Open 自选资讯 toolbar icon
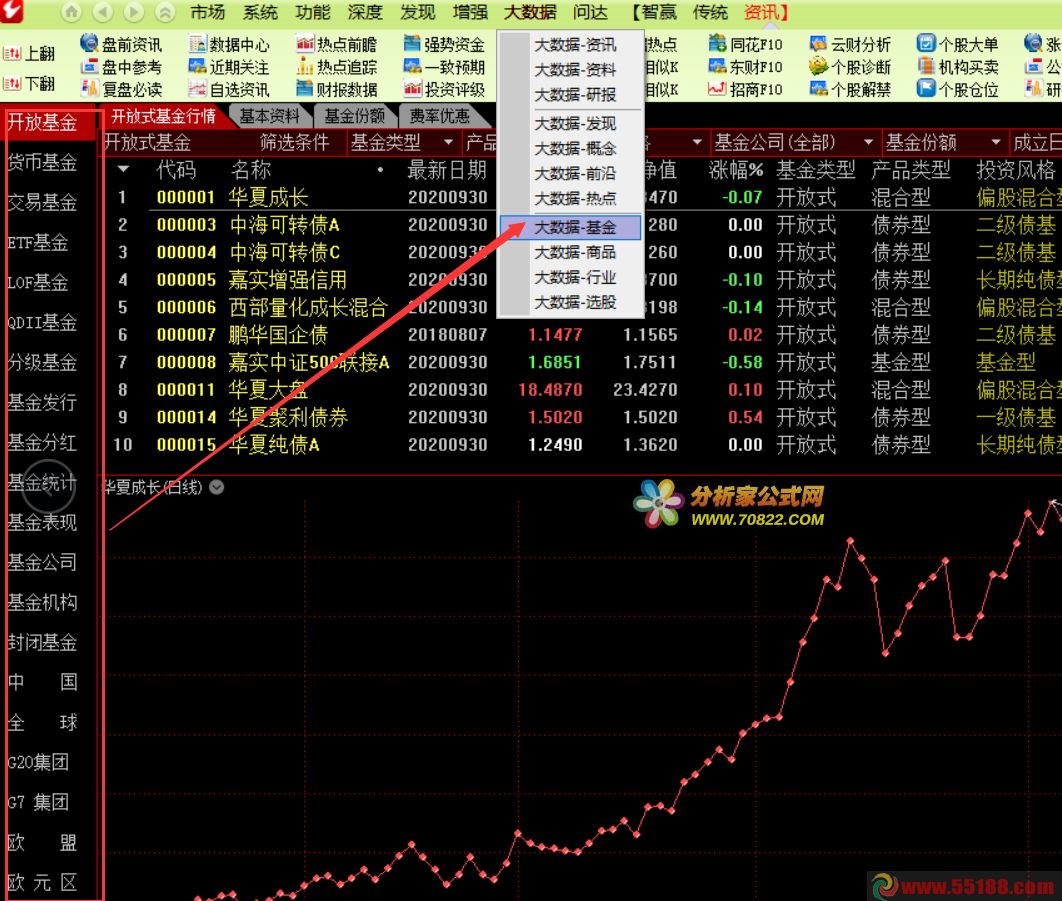This screenshot has width=1062, height=901. click(197, 89)
